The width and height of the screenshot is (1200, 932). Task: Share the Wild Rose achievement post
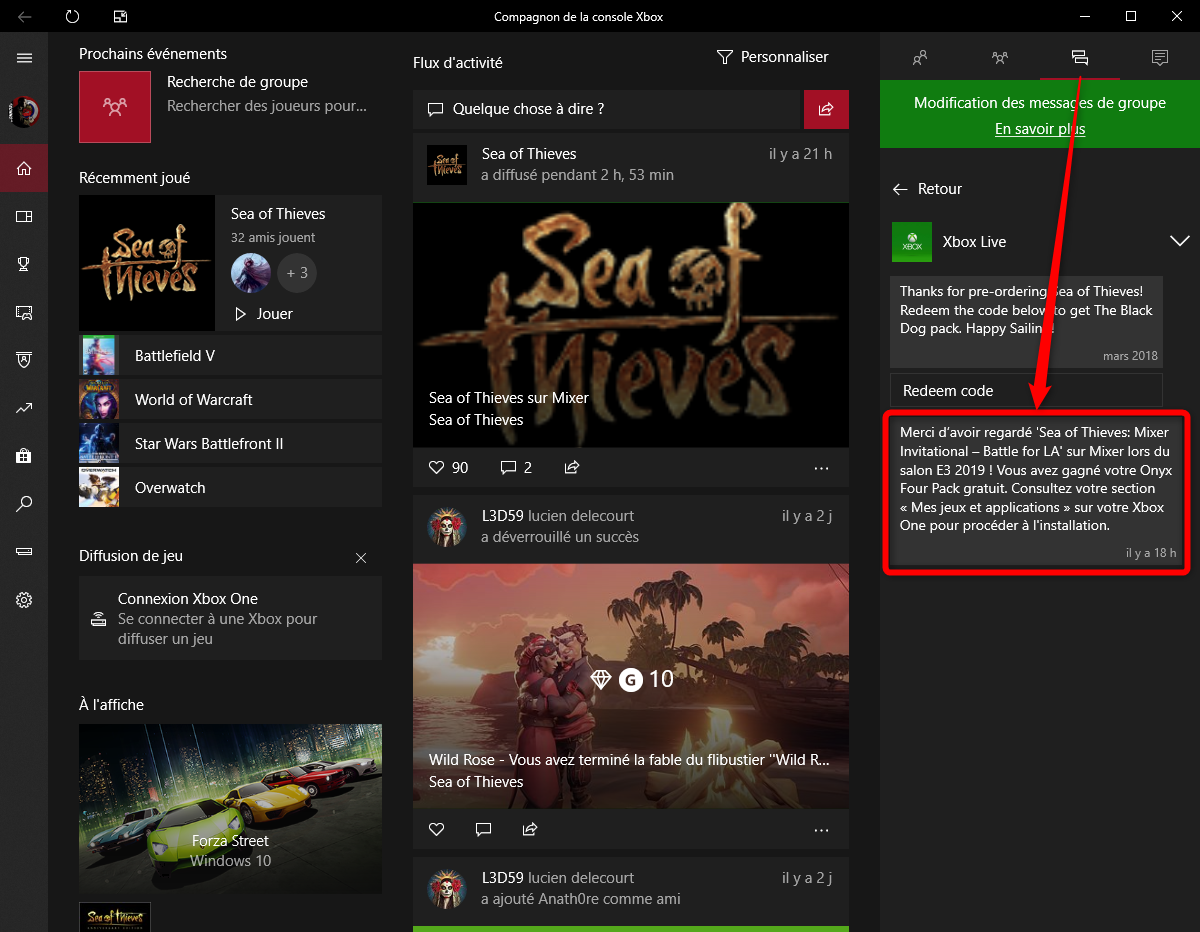click(530, 829)
